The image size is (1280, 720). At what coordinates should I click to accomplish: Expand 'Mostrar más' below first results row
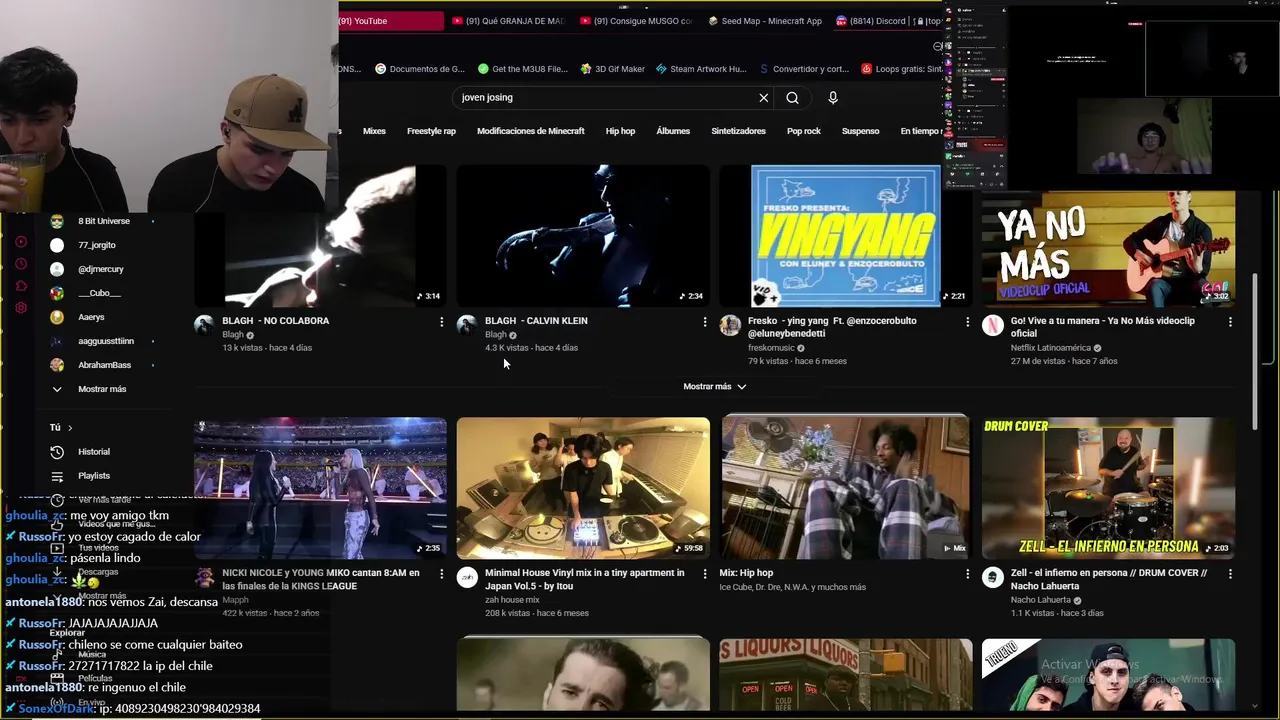pos(714,386)
